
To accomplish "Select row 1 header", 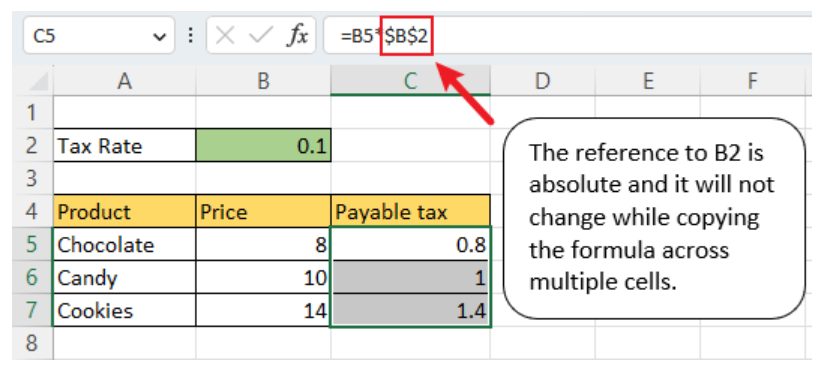I will (32, 112).
